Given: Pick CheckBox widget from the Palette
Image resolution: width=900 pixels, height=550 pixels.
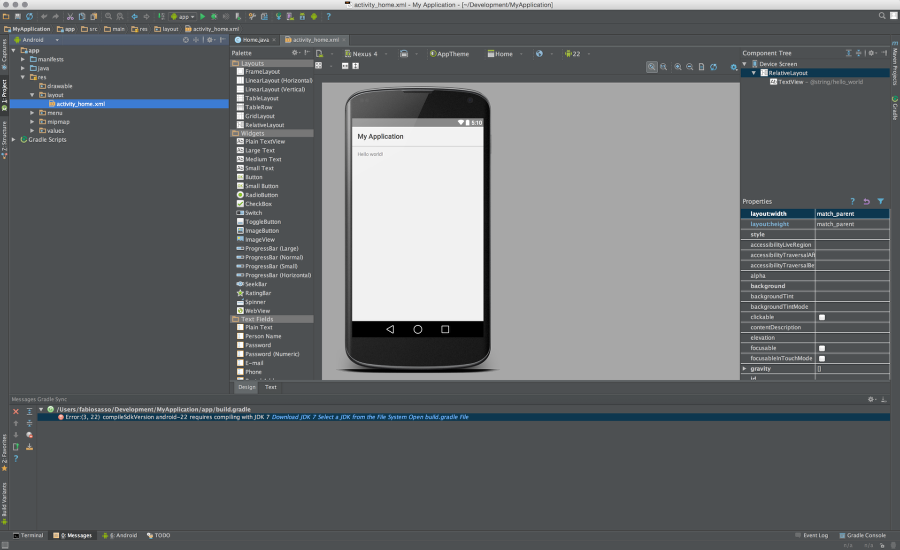Looking at the screenshot, I should (254, 204).
